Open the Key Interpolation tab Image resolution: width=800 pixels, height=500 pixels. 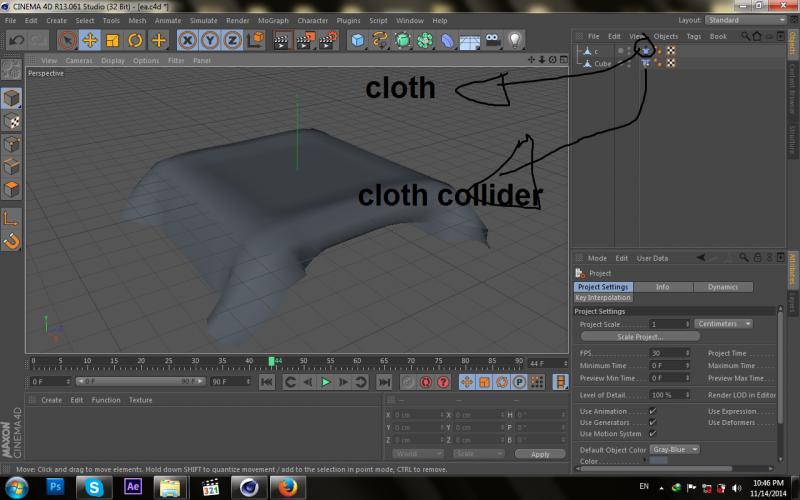[603, 297]
